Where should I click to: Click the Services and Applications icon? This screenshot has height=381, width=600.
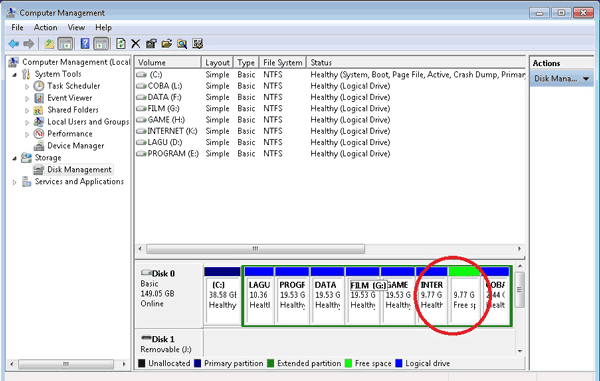(x=26, y=182)
